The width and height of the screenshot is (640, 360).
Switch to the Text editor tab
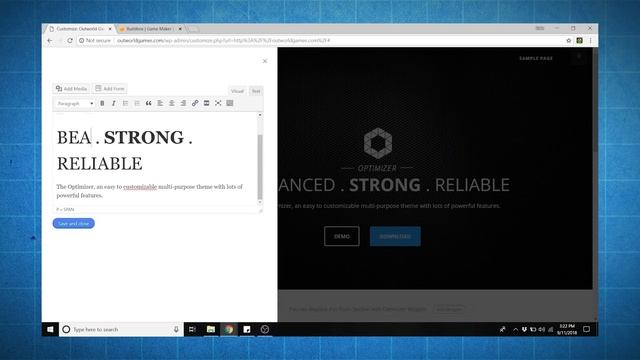[x=256, y=91]
